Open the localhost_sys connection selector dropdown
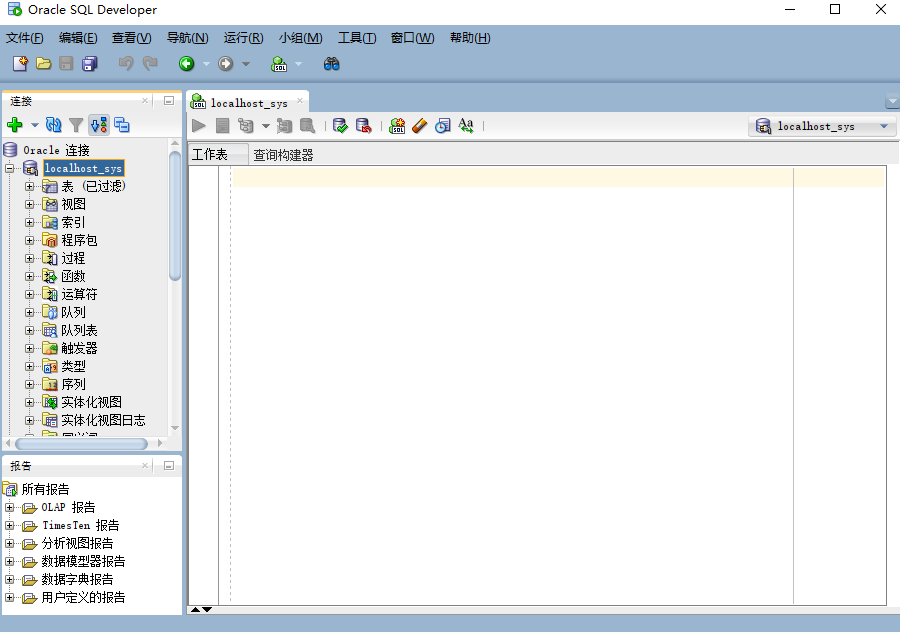Screen dimensions: 900x632 pos(884,126)
